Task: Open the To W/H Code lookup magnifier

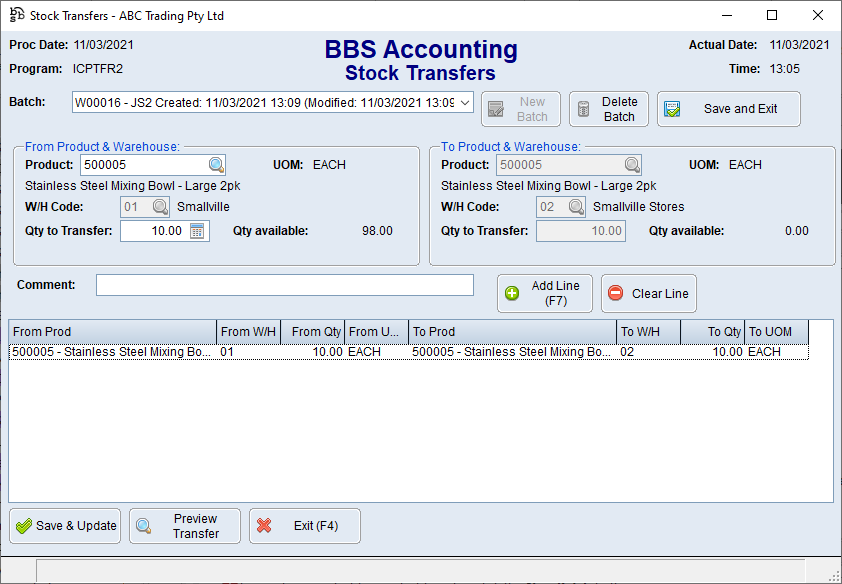Action: [575, 207]
